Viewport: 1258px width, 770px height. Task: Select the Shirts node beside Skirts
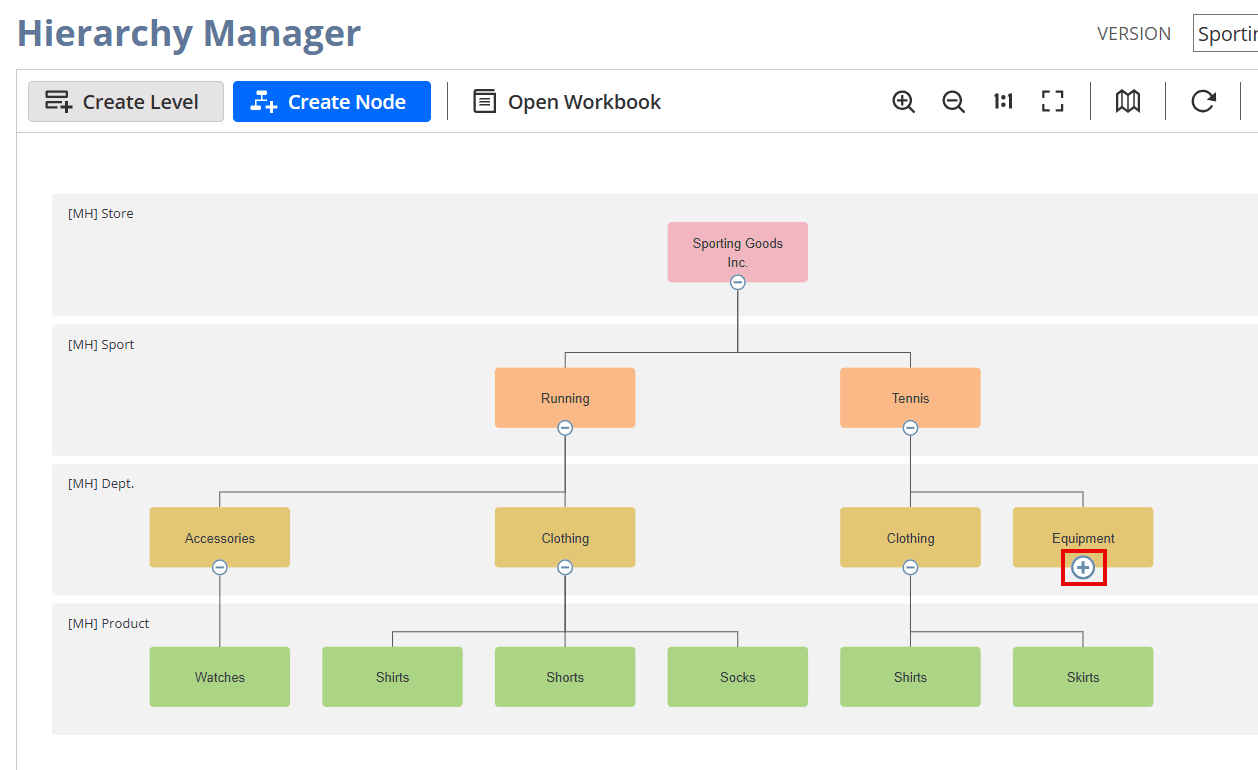click(910, 677)
